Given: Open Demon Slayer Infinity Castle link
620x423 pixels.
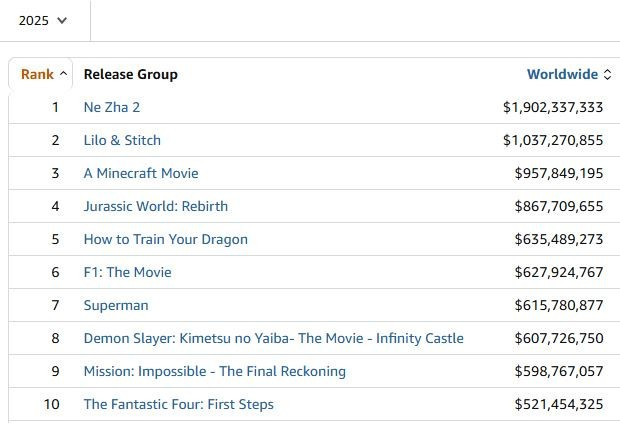Looking at the screenshot, I should (x=273, y=338).
